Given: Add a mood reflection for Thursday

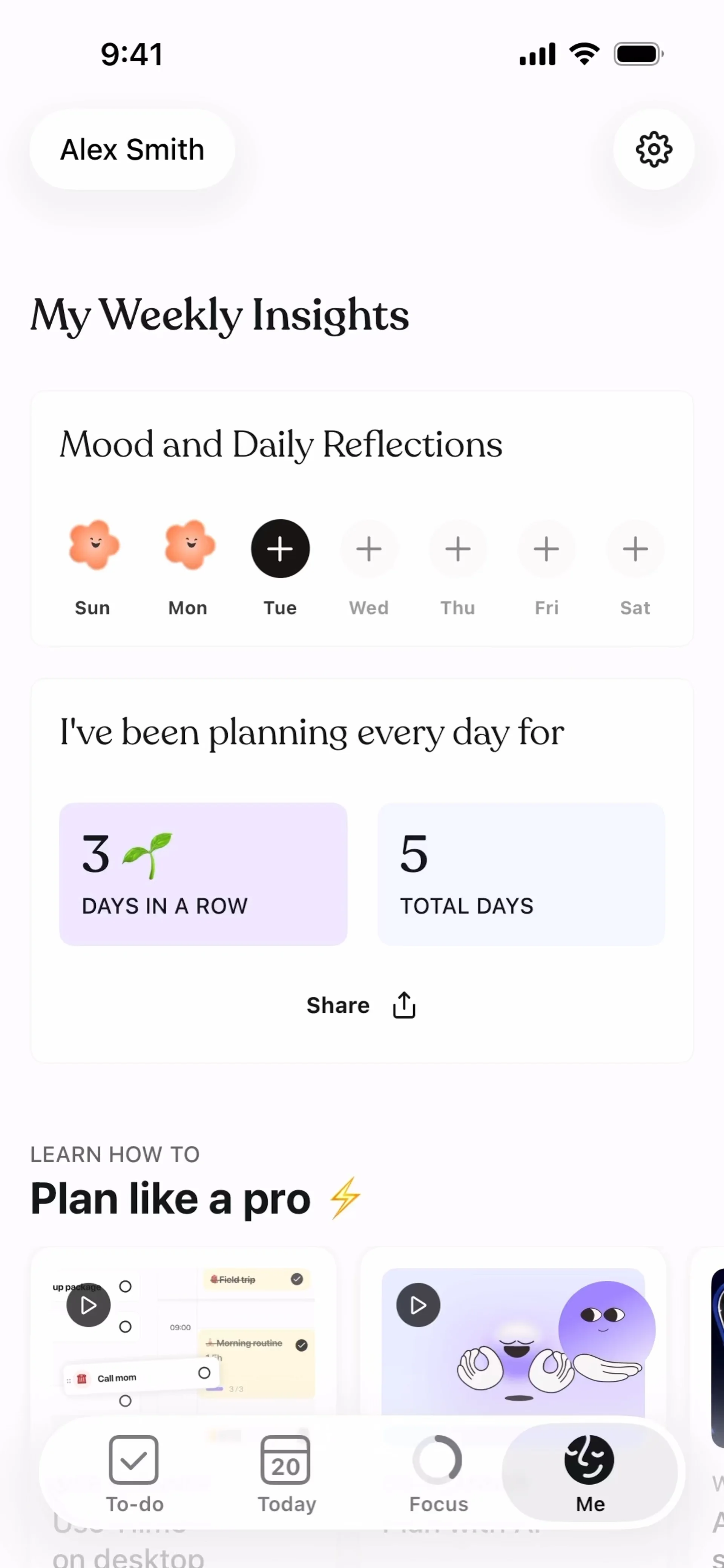Looking at the screenshot, I should tap(458, 549).
